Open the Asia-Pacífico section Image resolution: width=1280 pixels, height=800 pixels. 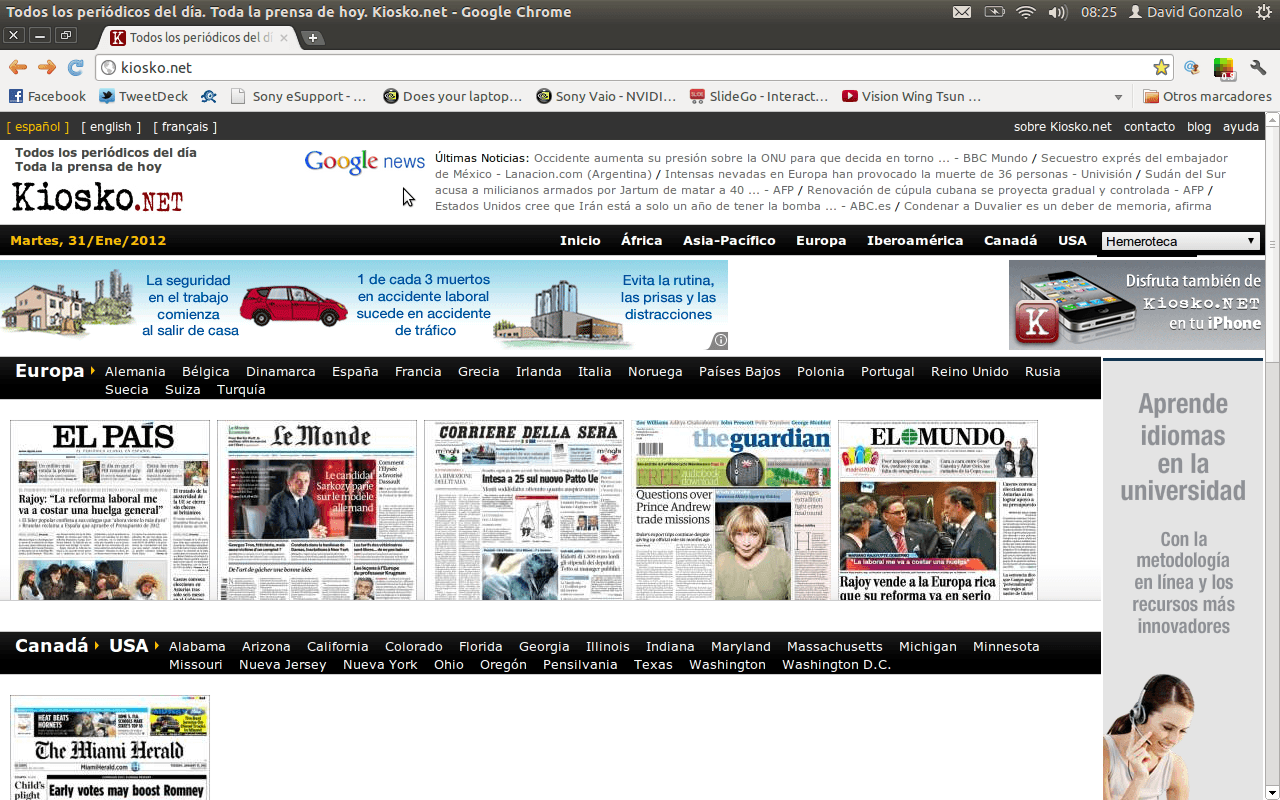[x=729, y=241]
